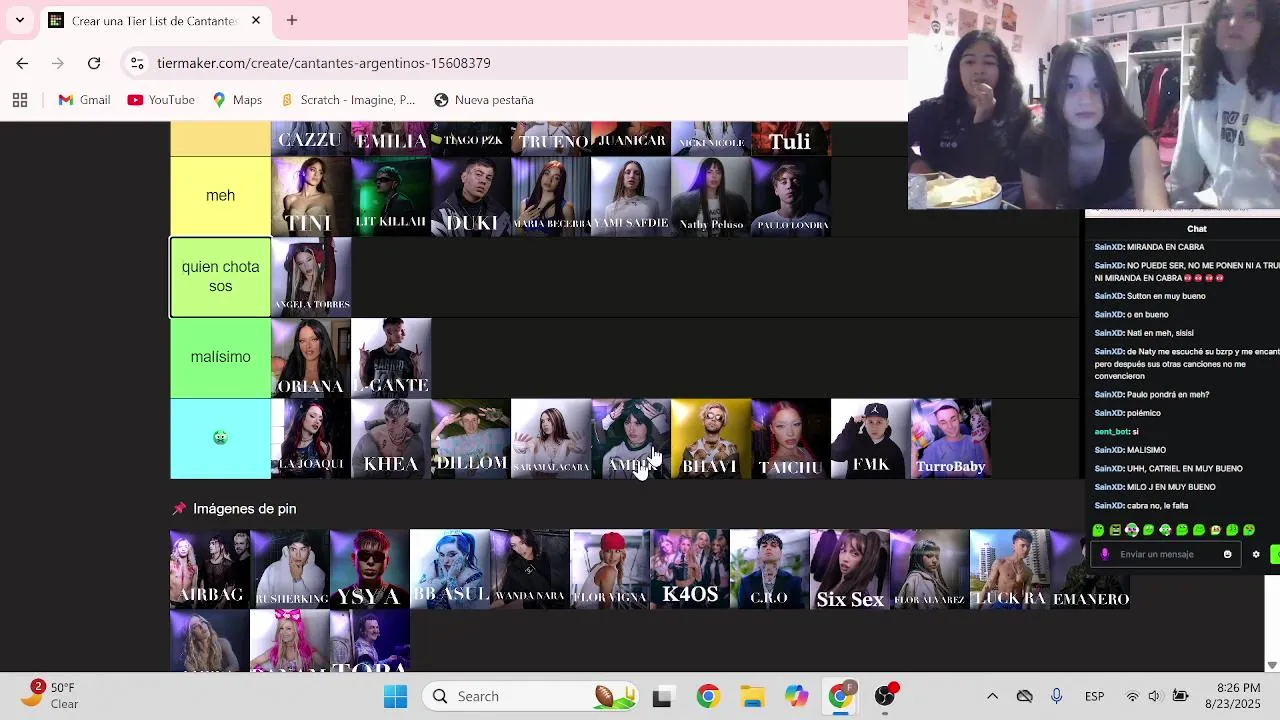
Task: Open the Scratch - Imagine bookmark
Action: pos(348,100)
